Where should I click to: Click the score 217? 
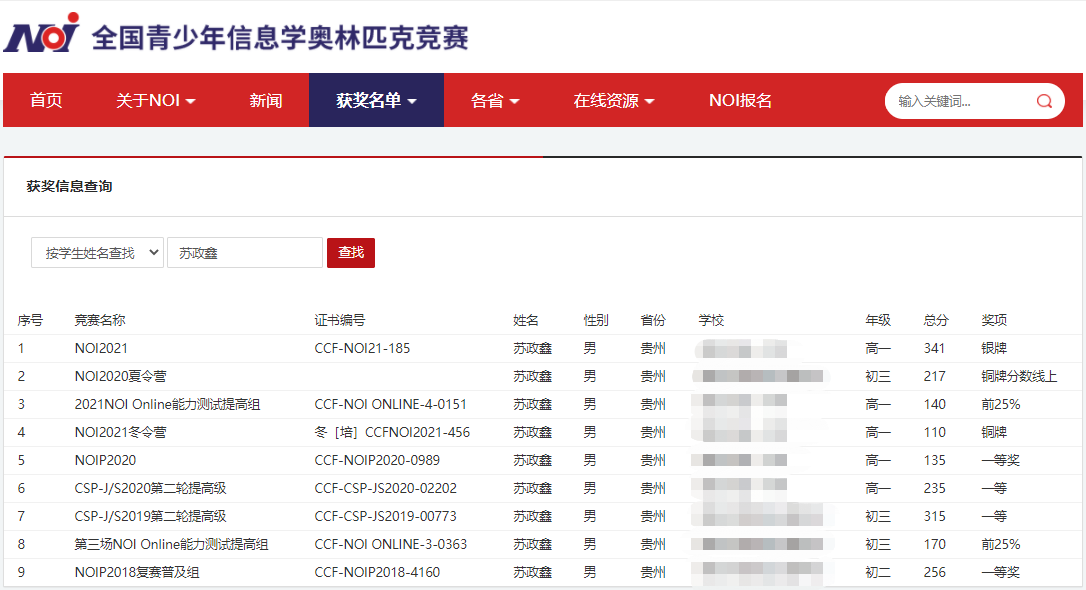(x=934, y=376)
